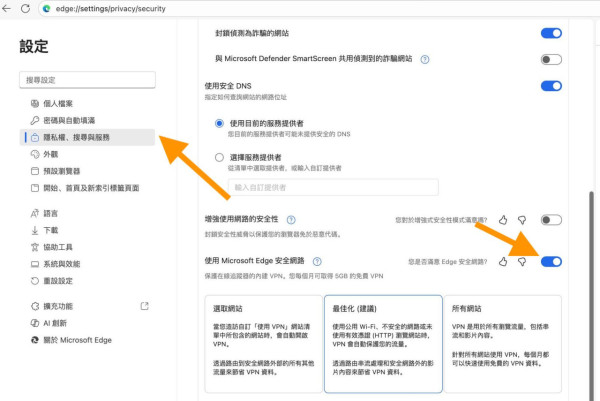600x401 pixels.
Task: Open 系統與效能 settings section
Action: pyautogui.click(x=87, y=264)
